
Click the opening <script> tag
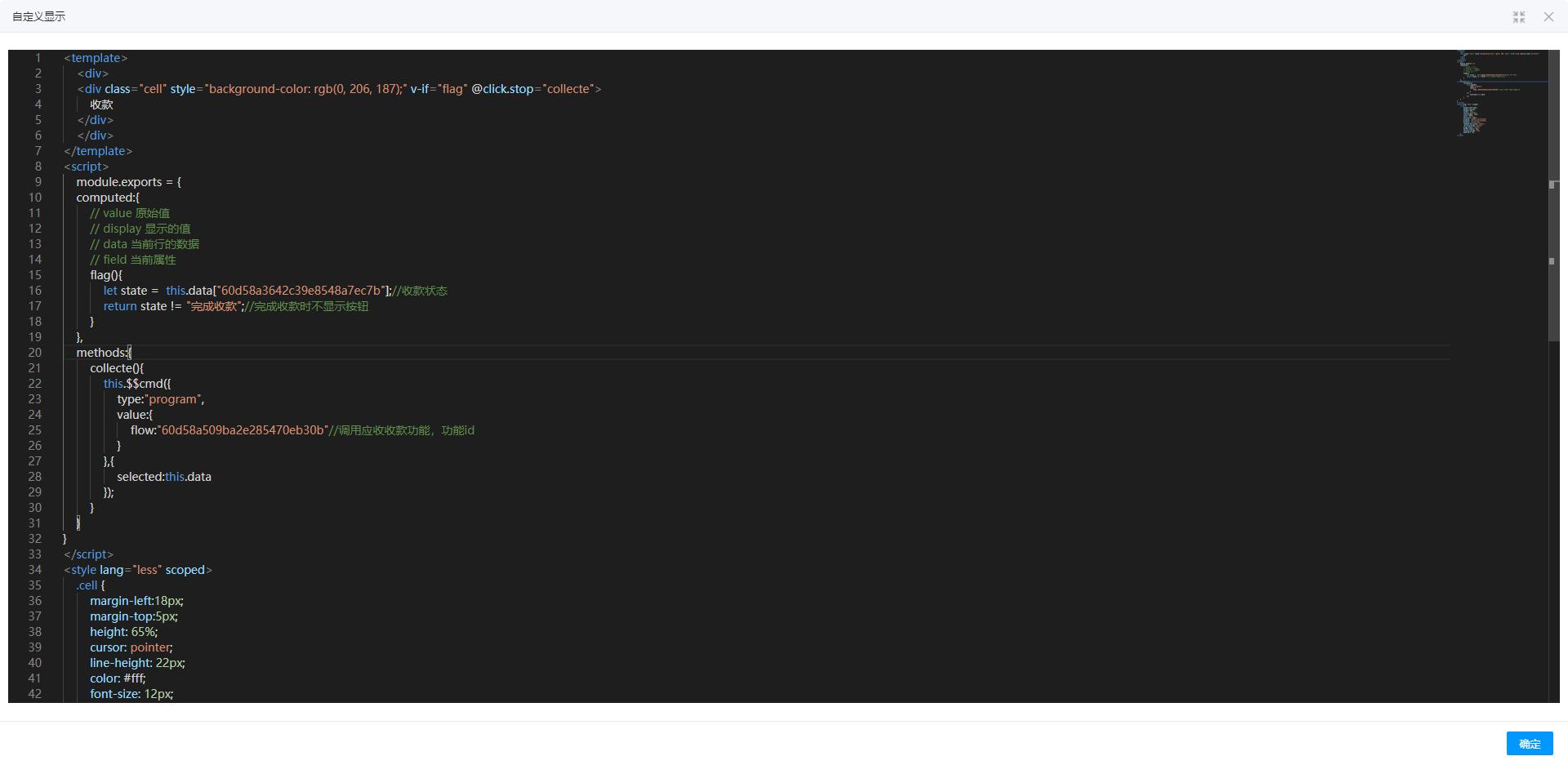[86, 167]
